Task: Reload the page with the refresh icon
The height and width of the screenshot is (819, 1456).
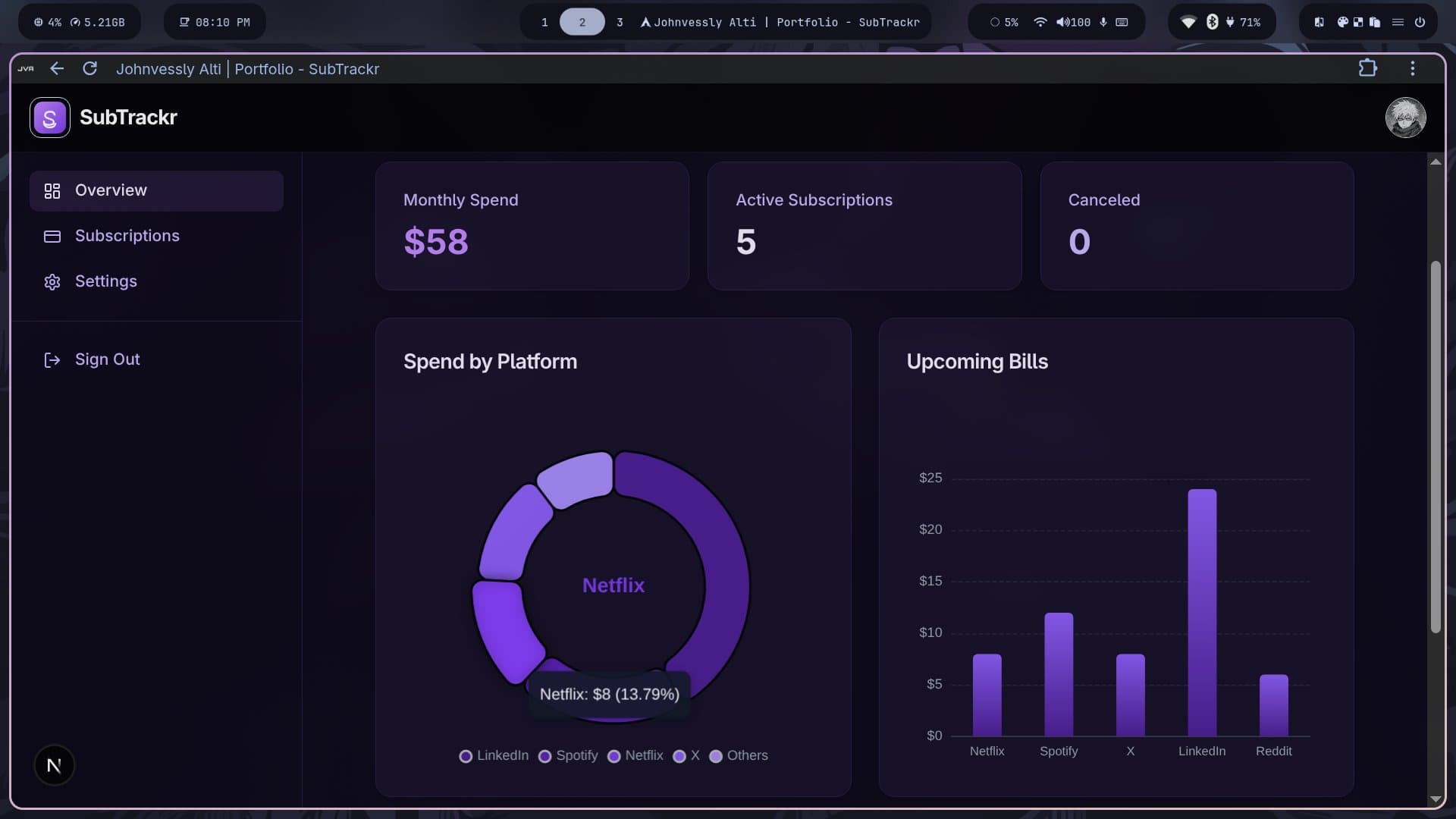Action: click(x=89, y=68)
